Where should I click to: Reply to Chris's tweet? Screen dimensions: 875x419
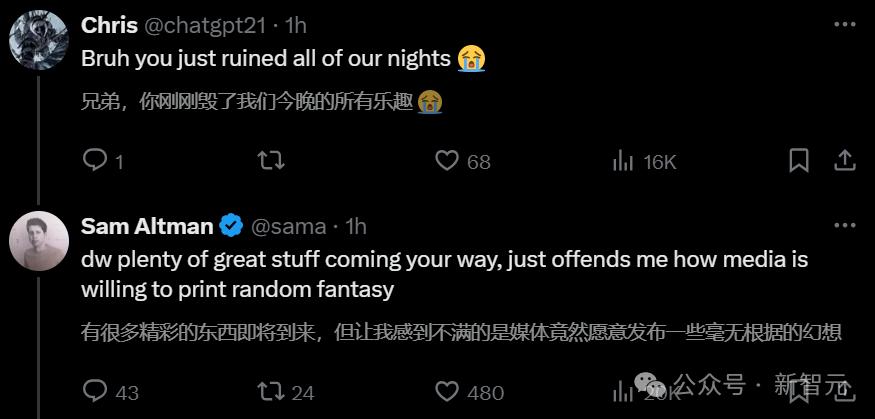pyautogui.click(x=95, y=161)
